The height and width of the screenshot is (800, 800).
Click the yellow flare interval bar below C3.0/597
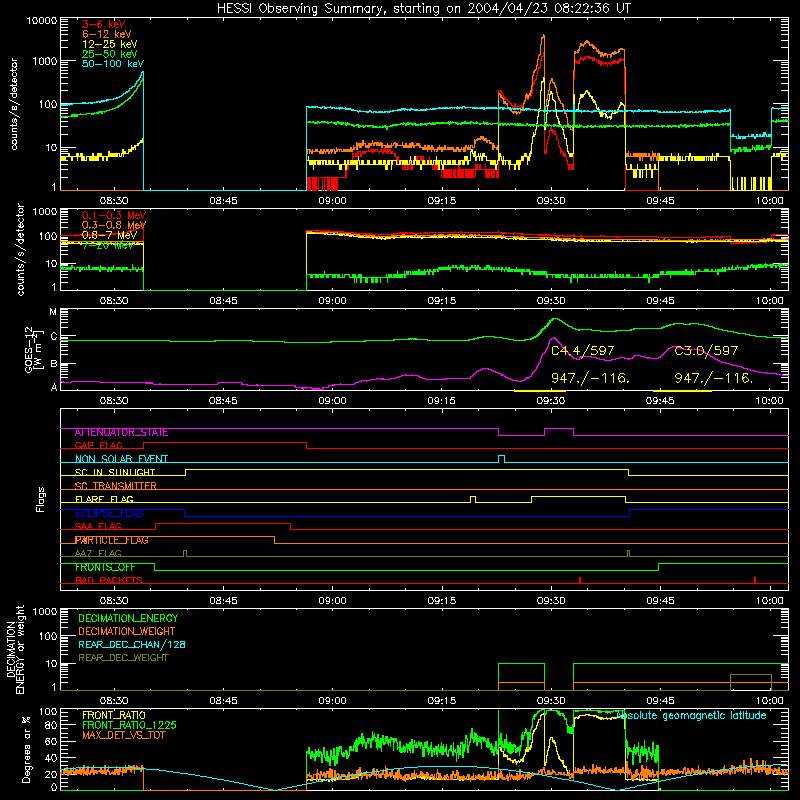pyautogui.click(x=682, y=391)
